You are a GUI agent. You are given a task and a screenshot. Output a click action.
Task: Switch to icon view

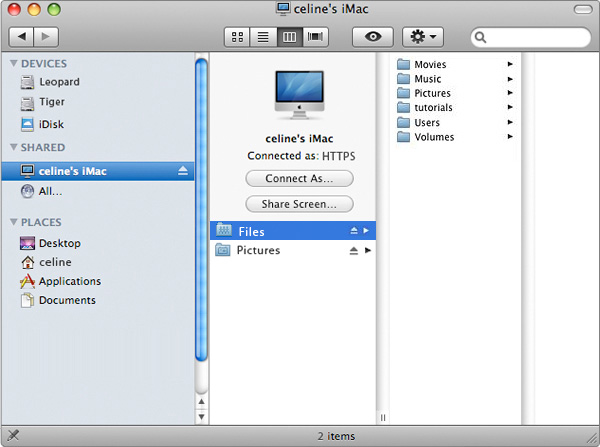237,37
